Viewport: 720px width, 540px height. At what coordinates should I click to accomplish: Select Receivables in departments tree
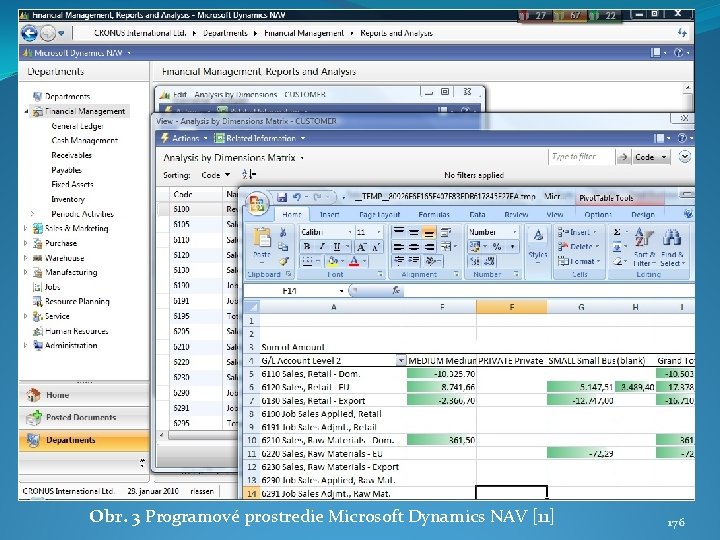click(x=72, y=155)
